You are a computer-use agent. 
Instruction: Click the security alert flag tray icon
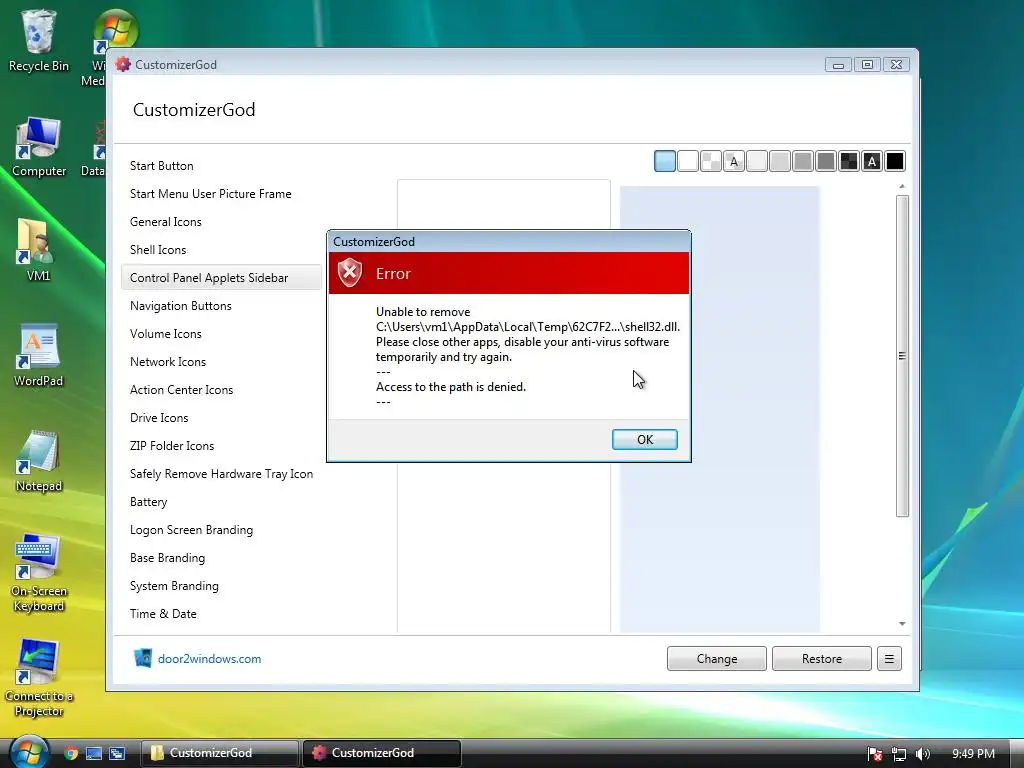(x=874, y=754)
